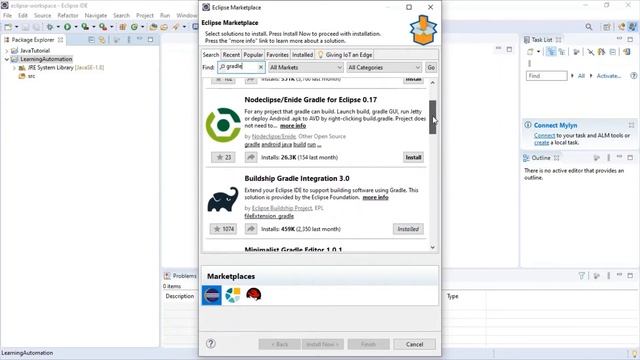Expand JRE System Library node
The height and width of the screenshot is (360, 640).
14,68
